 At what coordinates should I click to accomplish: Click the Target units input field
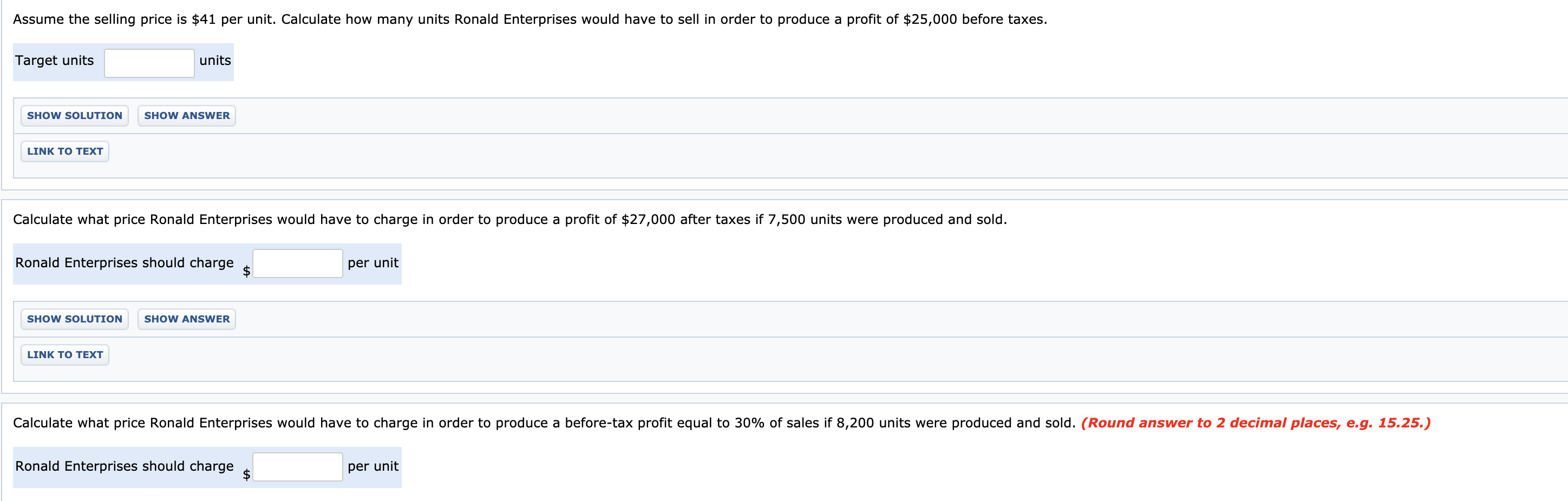coord(149,63)
